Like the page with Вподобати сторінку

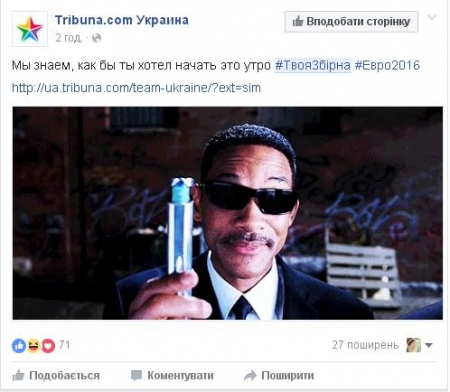tap(351, 22)
